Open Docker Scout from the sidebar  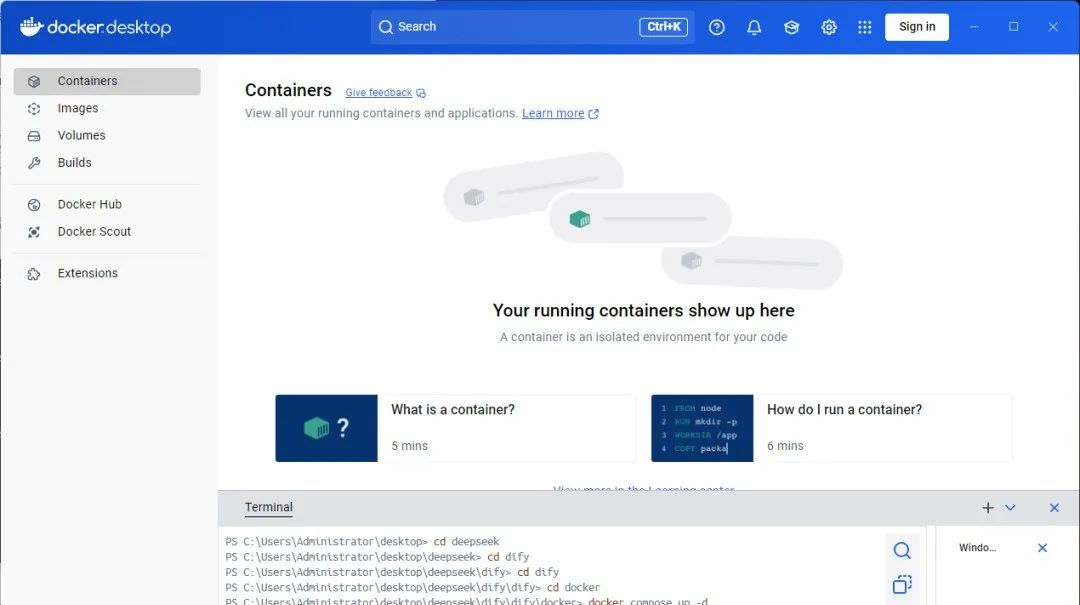click(x=107, y=232)
